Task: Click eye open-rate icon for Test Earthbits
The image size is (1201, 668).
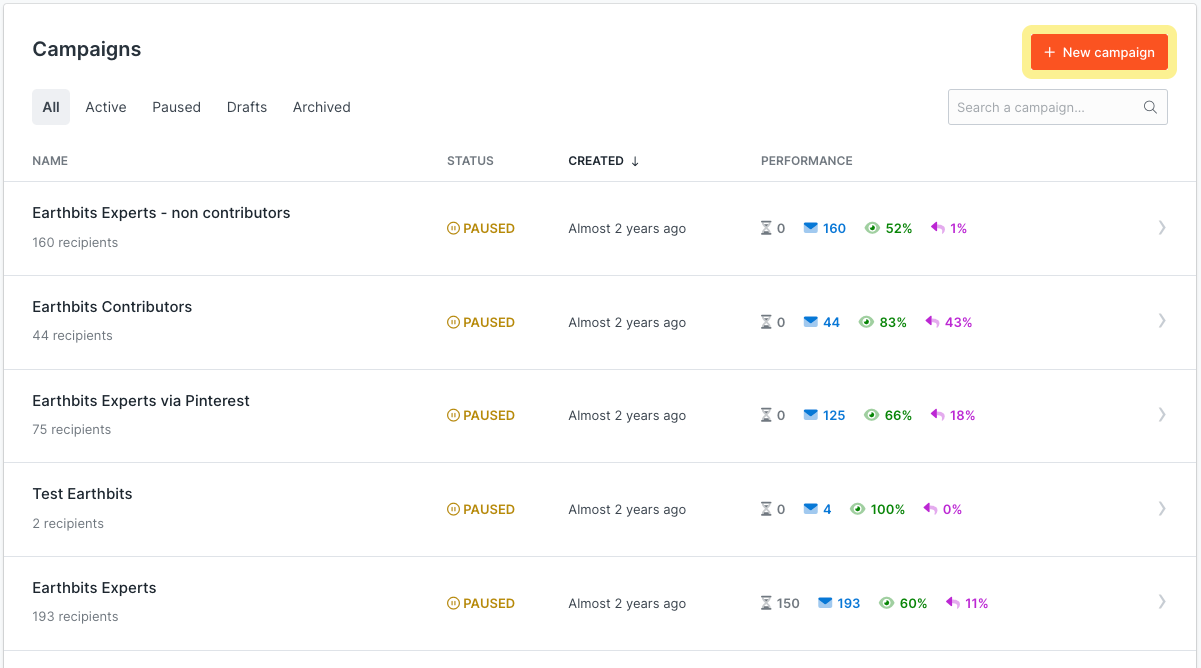Action: click(x=857, y=509)
